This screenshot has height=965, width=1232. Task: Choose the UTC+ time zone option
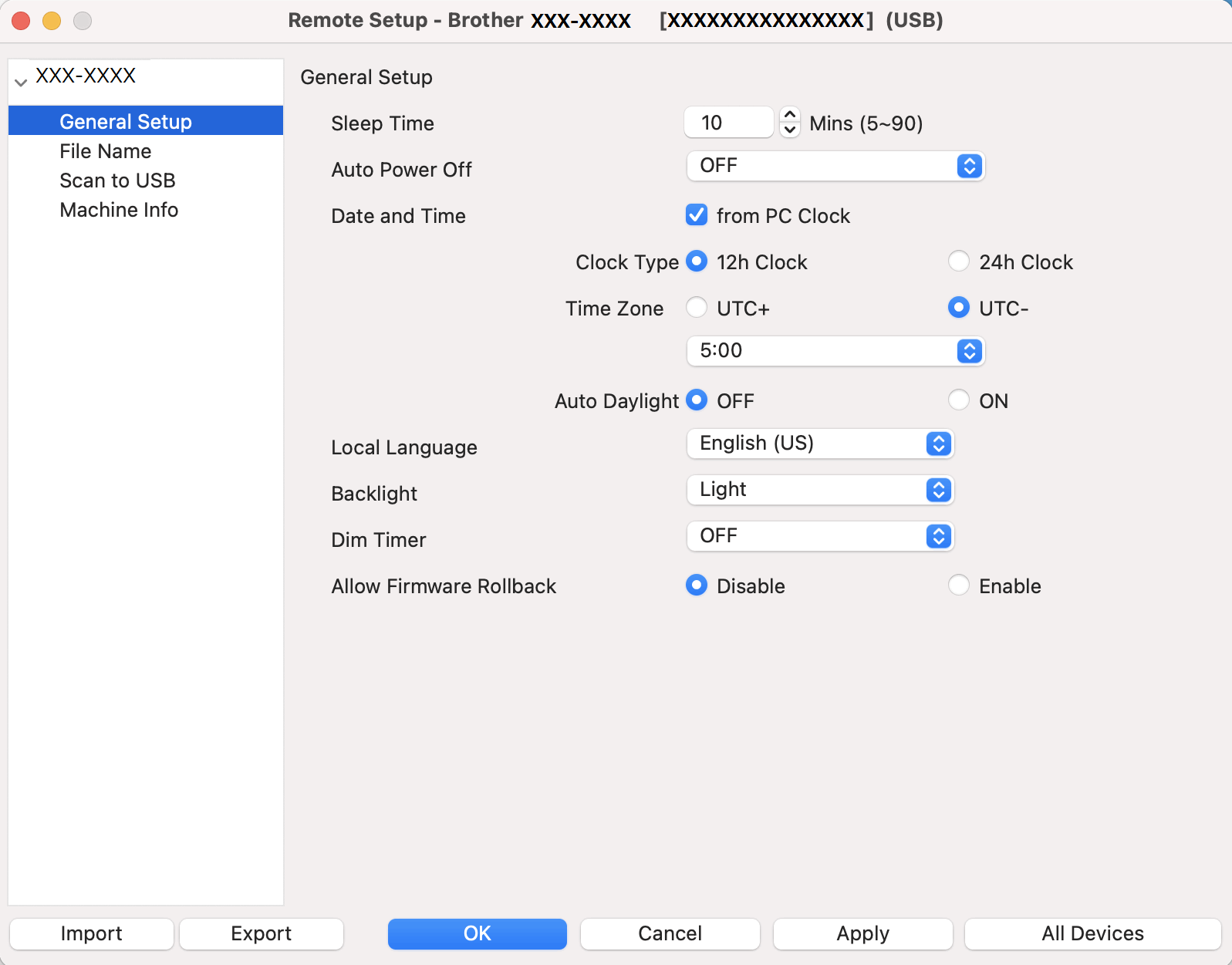(x=697, y=308)
